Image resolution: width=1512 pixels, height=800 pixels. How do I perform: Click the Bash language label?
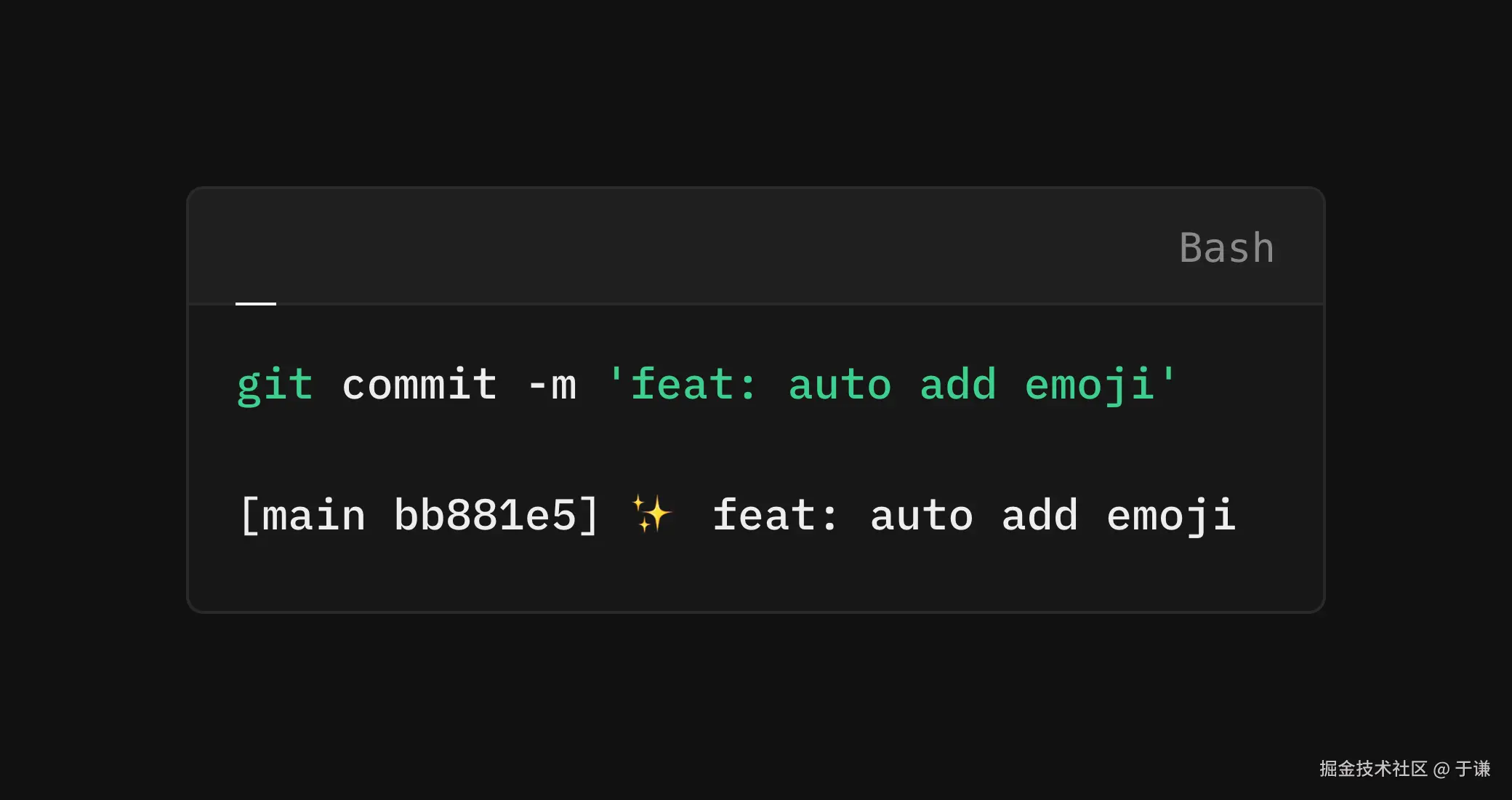[x=1226, y=248]
